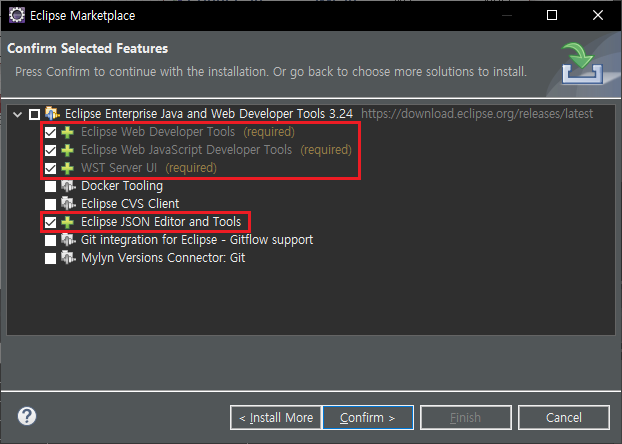The height and width of the screenshot is (444, 622).
Task: Click the download.eclipse.org releases URL text
Action: [477, 114]
